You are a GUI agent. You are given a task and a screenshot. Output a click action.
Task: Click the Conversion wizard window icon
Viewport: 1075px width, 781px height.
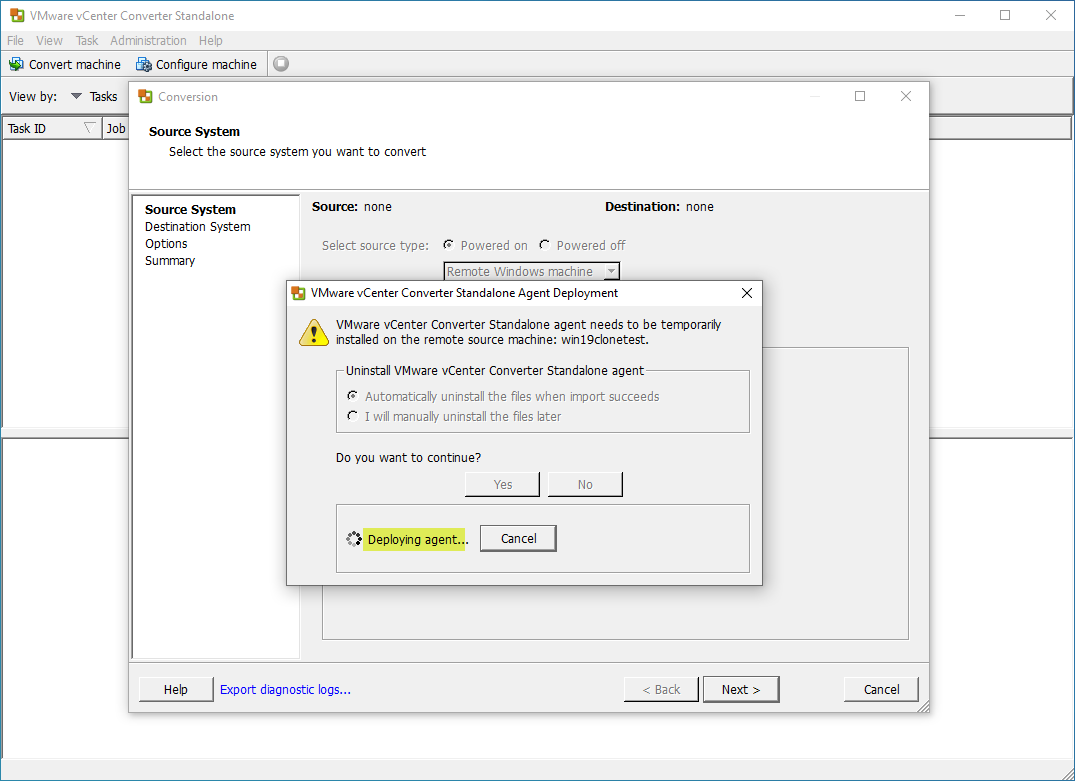tap(145, 97)
